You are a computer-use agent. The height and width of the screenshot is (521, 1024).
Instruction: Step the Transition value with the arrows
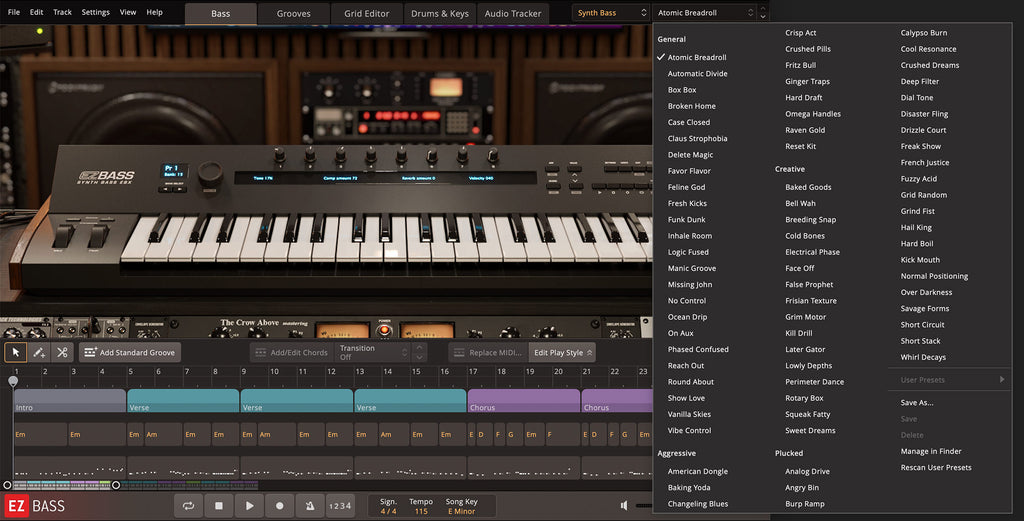click(x=419, y=353)
